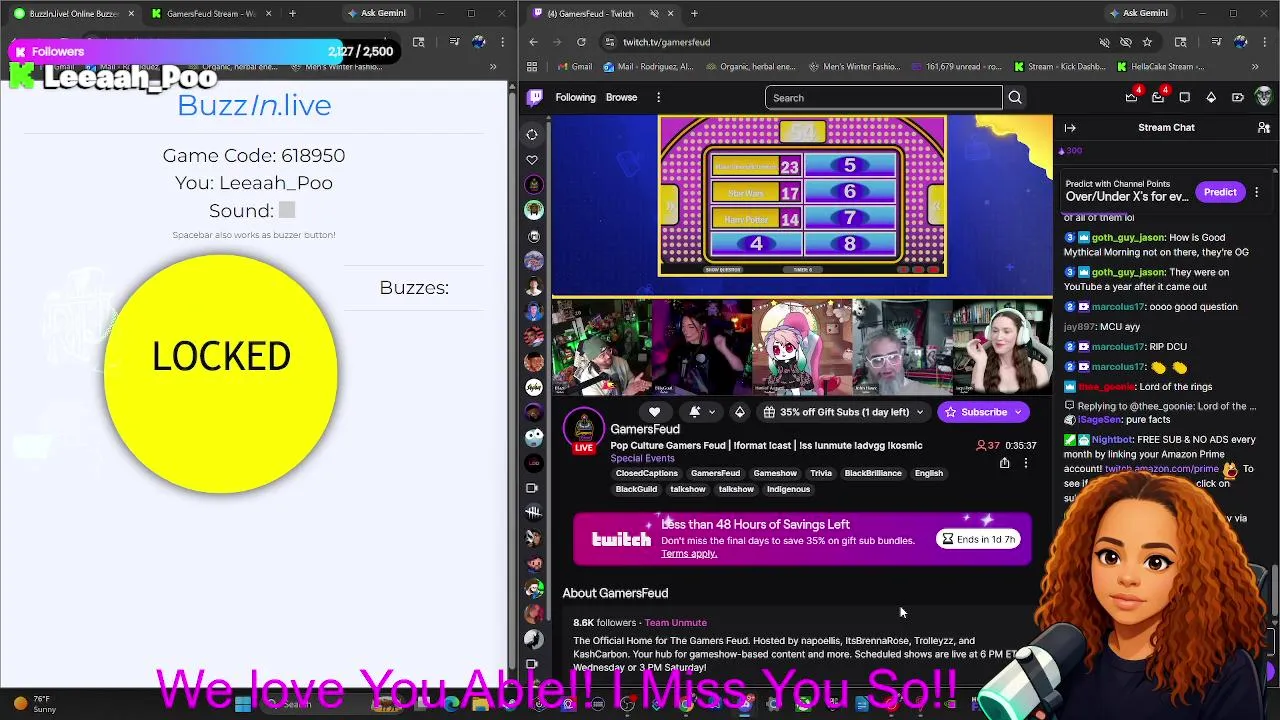The height and width of the screenshot is (720, 1280).
Task: Open Prime Gaming loot crown icon
Action: 1131,97
